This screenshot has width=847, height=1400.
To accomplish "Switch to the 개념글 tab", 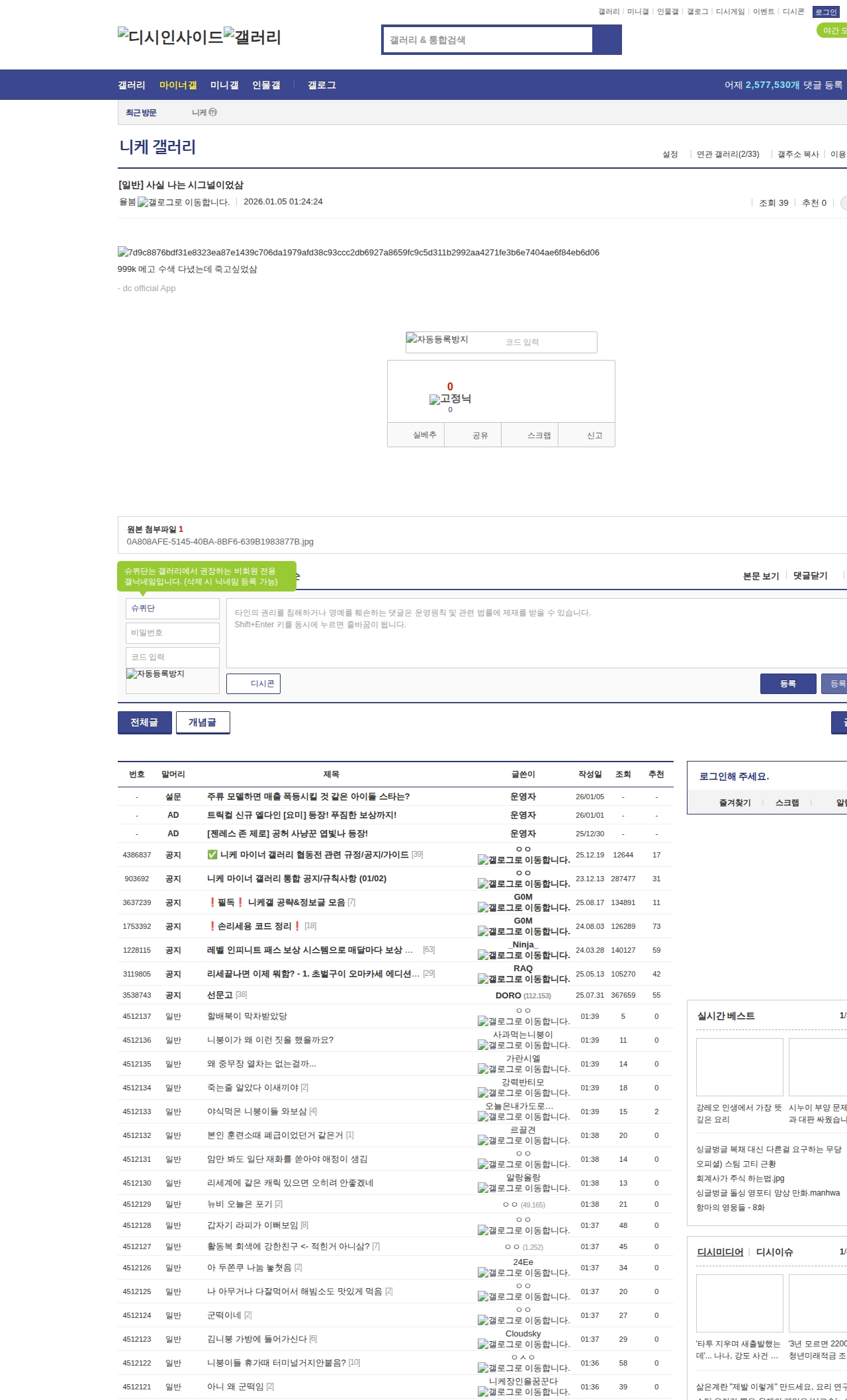I will click(x=202, y=722).
